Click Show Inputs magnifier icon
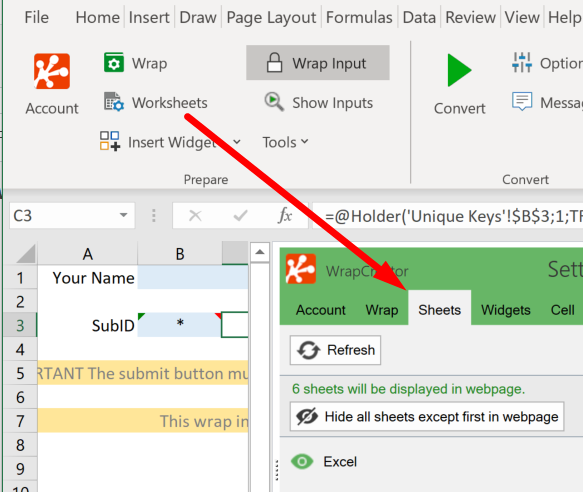The height and width of the screenshot is (492, 583). [x=274, y=102]
